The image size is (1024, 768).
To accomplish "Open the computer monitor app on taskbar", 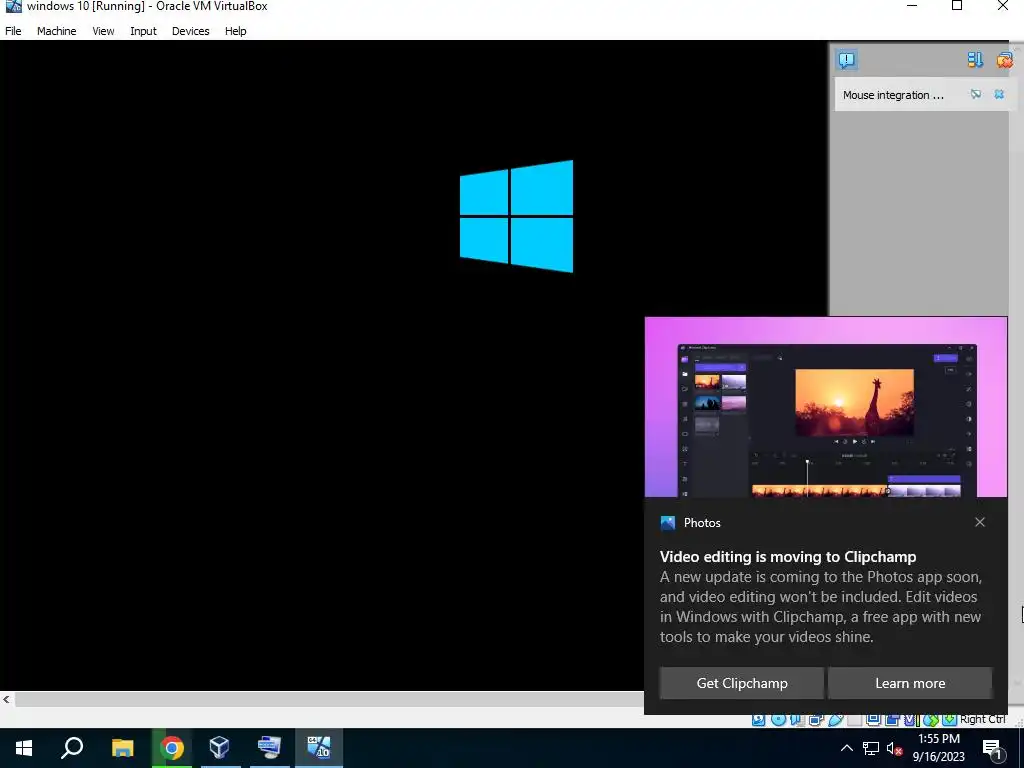I will click(x=269, y=748).
